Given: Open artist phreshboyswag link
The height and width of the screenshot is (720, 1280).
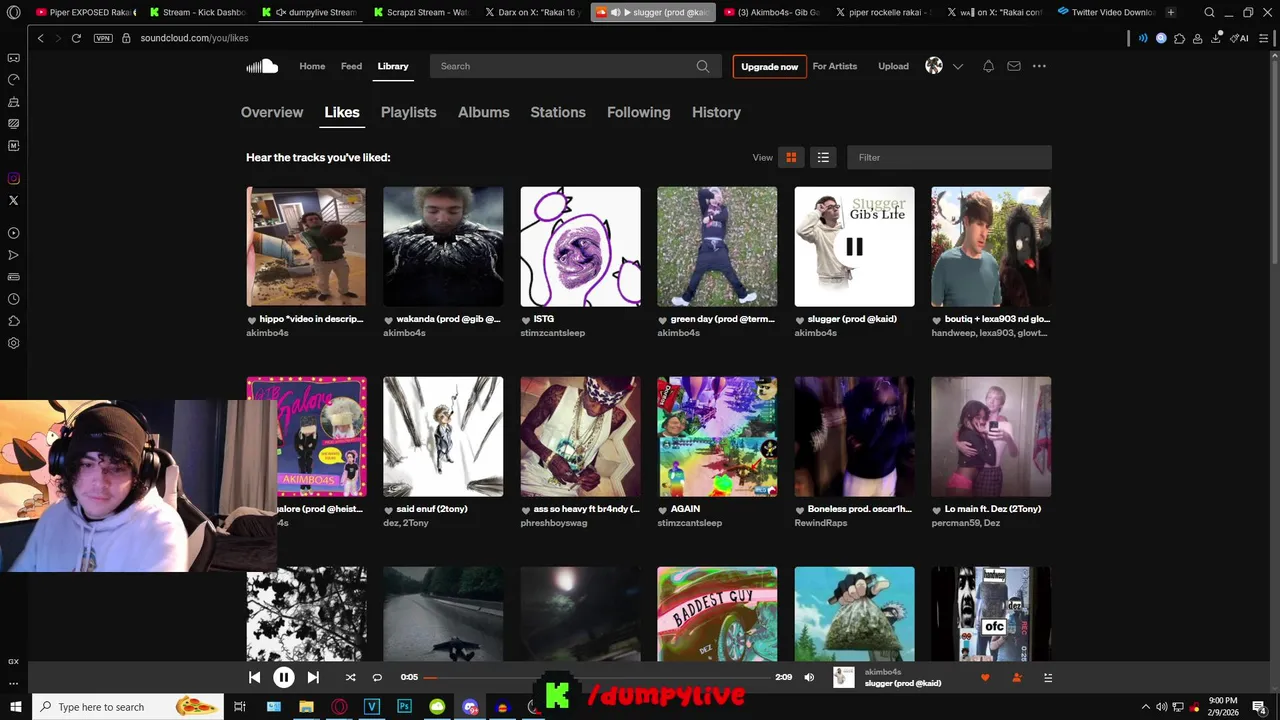Looking at the screenshot, I should click(553, 523).
